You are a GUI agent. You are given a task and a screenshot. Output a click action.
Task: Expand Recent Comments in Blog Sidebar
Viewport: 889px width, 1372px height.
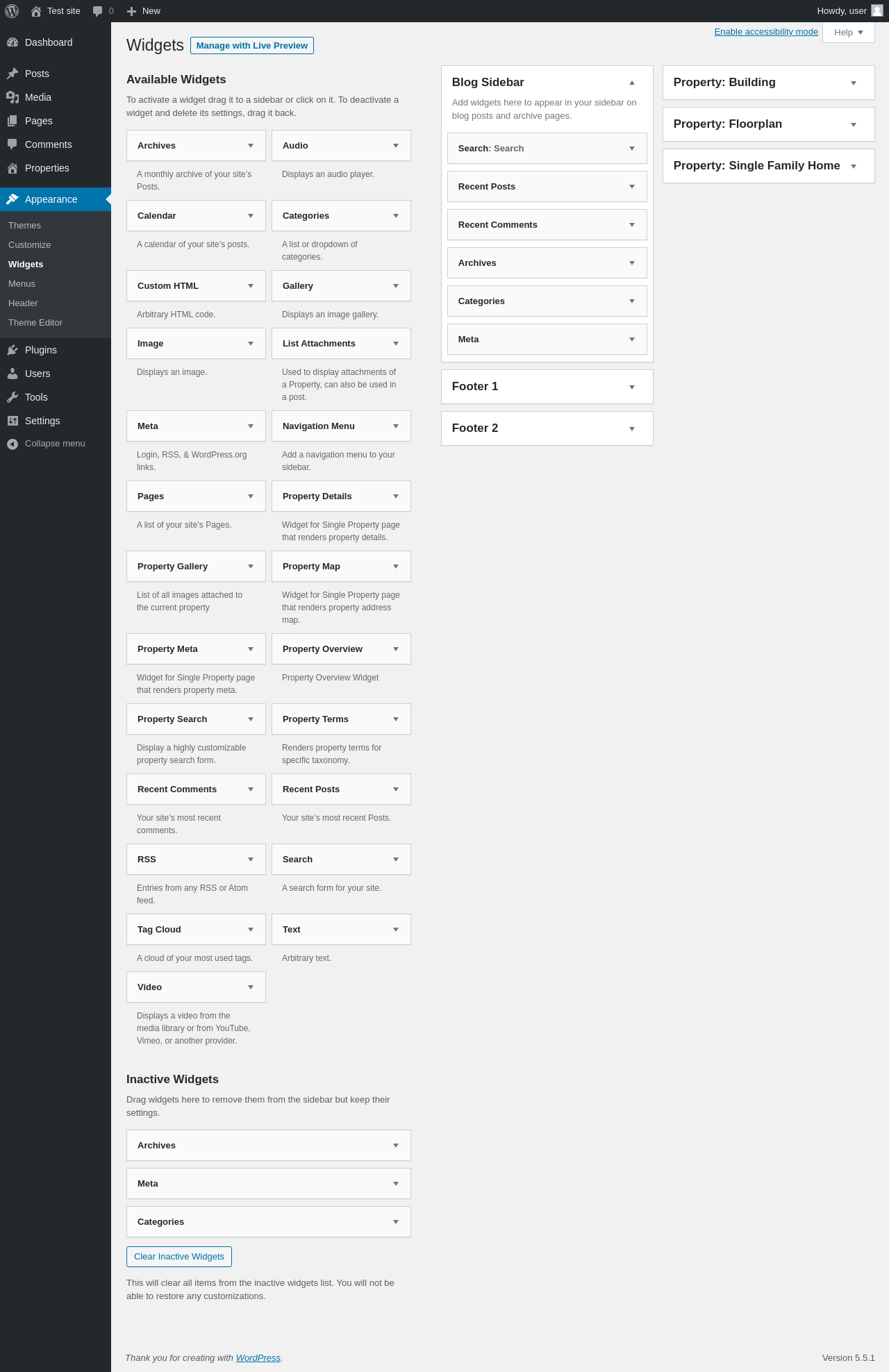(x=632, y=225)
